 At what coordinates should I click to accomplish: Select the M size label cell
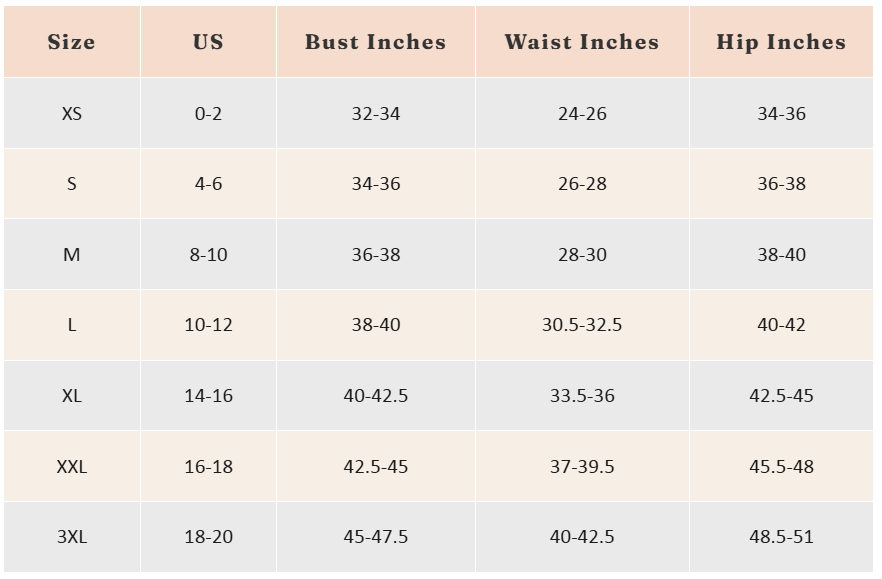pos(71,255)
